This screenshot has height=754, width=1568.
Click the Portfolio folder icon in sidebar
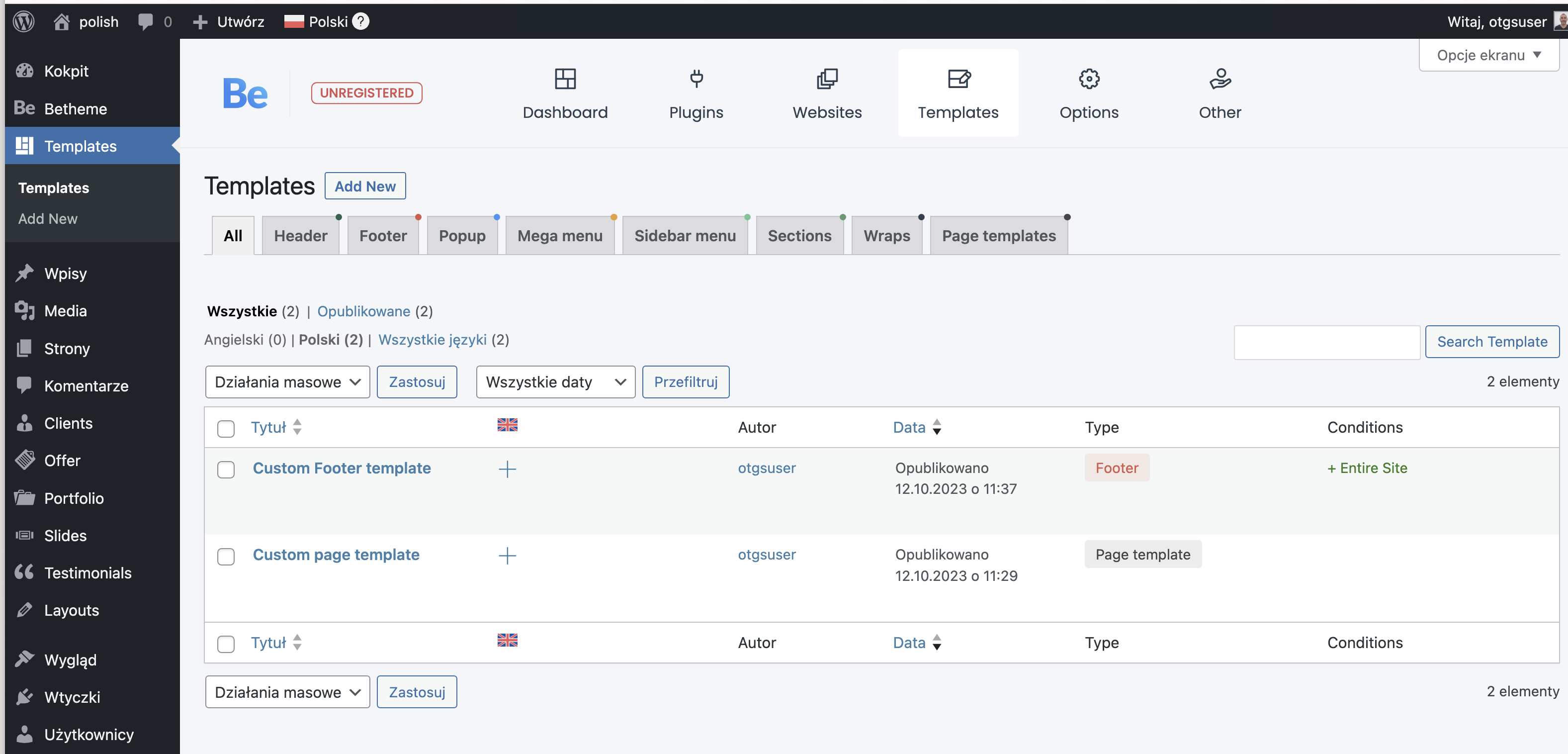click(24, 497)
